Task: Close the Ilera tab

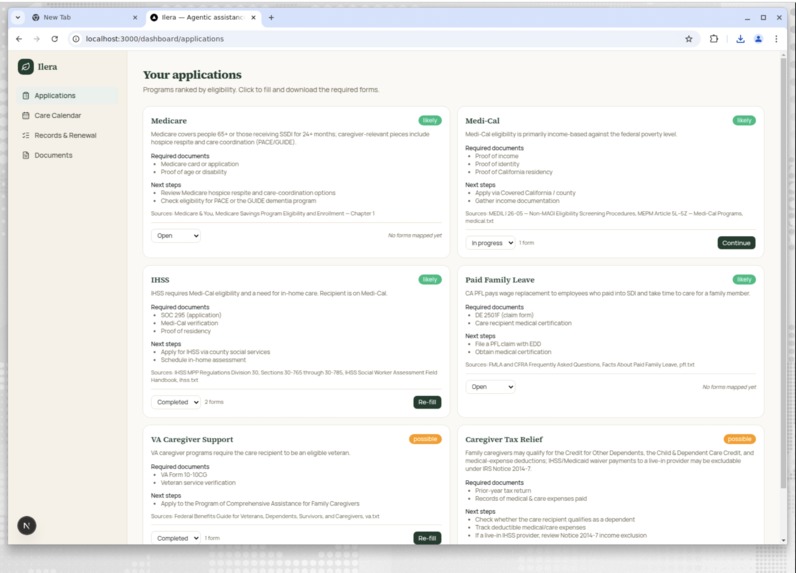Action: coord(253,17)
